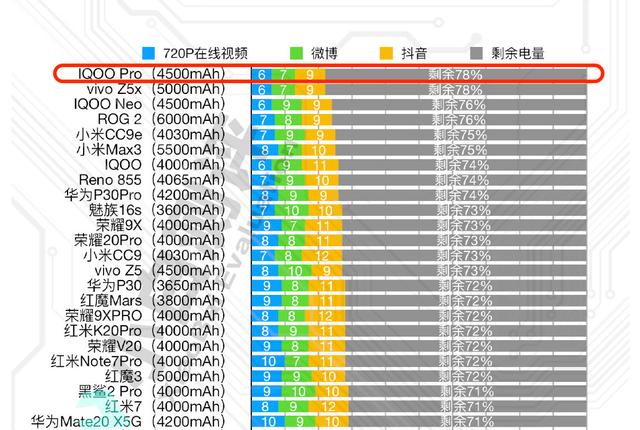Click the 红米7 (4000mAh) row label

(165, 406)
